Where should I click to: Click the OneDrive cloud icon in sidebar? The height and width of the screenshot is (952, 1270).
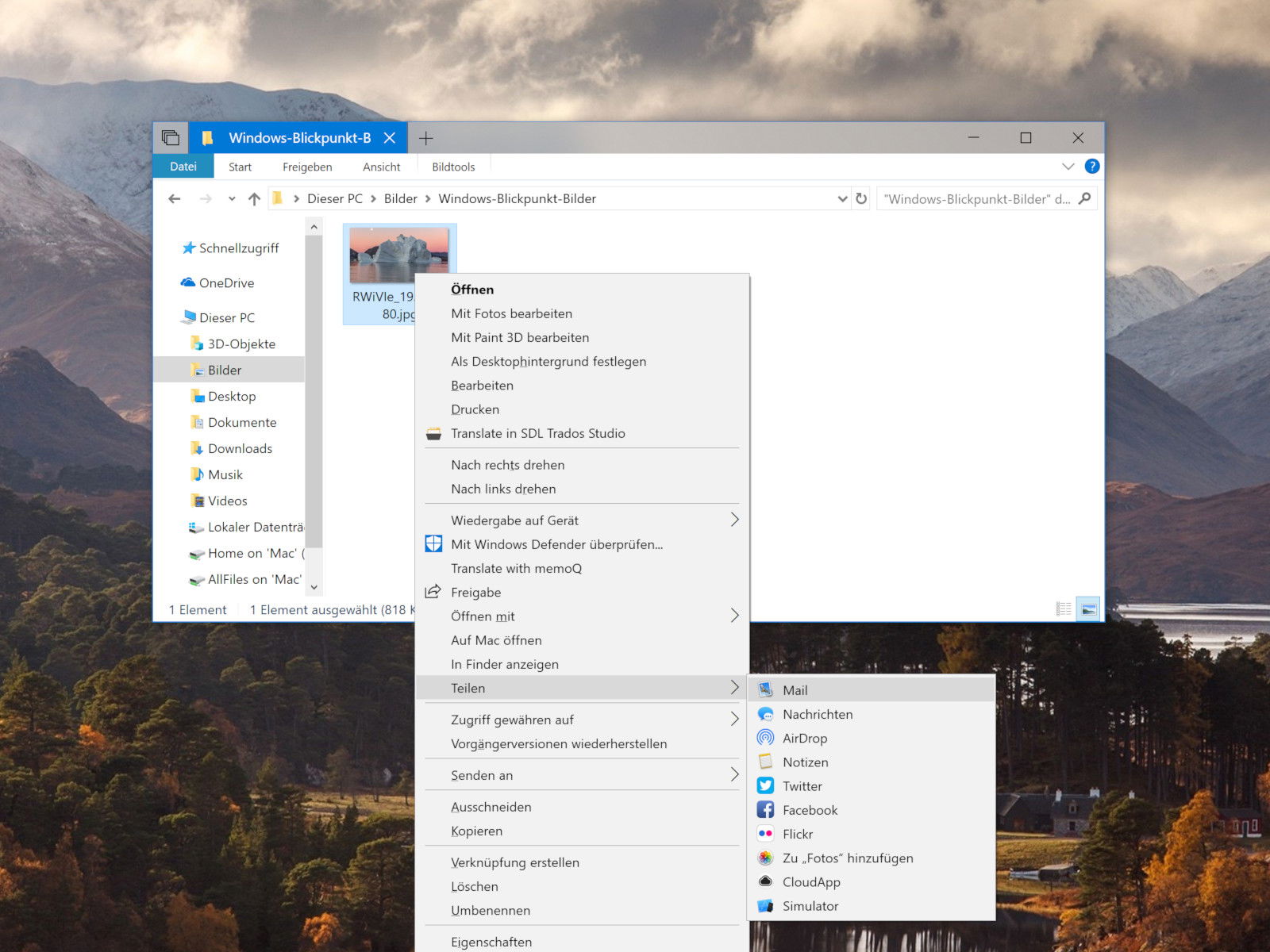pyautogui.click(x=188, y=282)
